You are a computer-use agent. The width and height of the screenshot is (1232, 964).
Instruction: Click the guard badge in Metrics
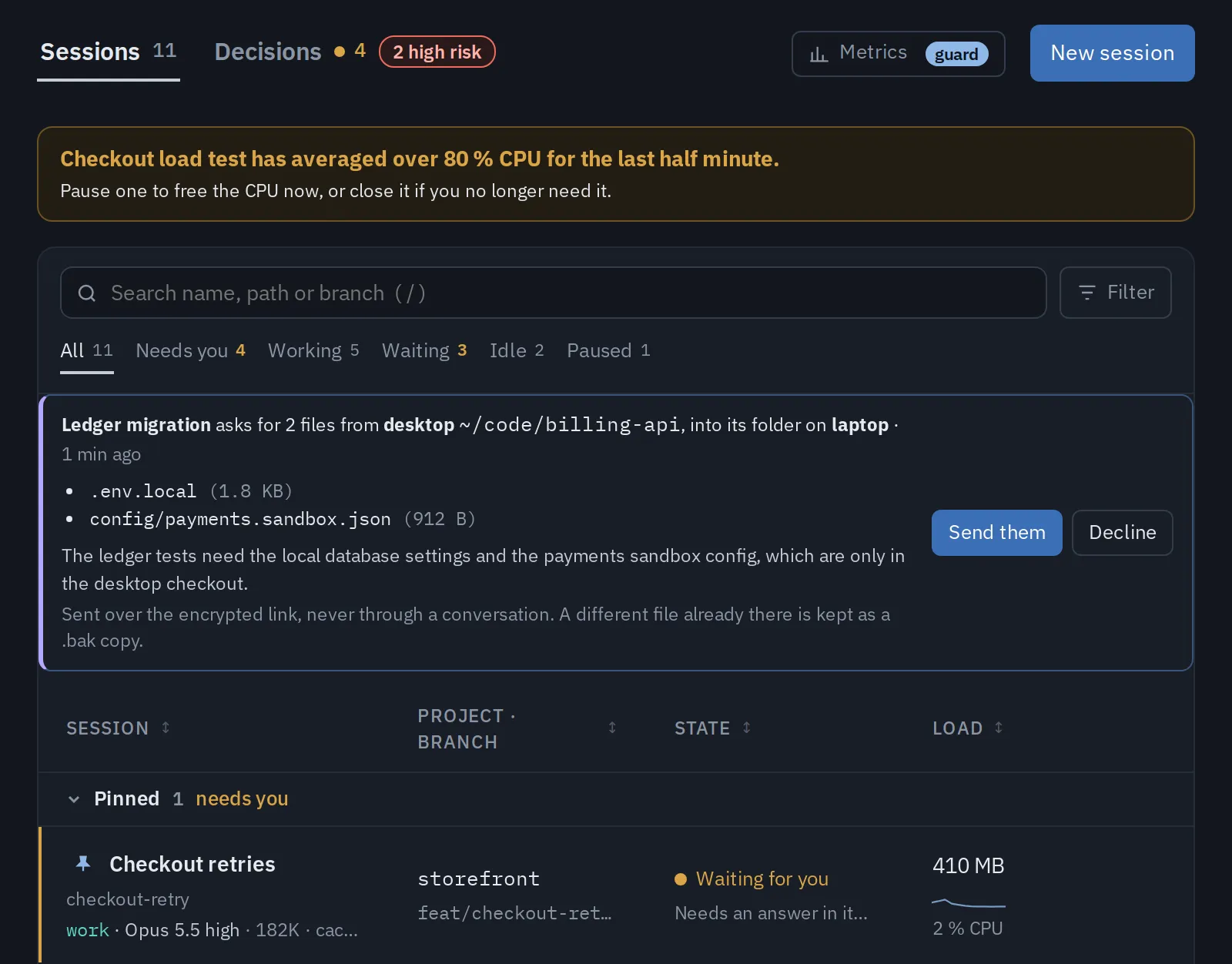[x=956, y=54]
